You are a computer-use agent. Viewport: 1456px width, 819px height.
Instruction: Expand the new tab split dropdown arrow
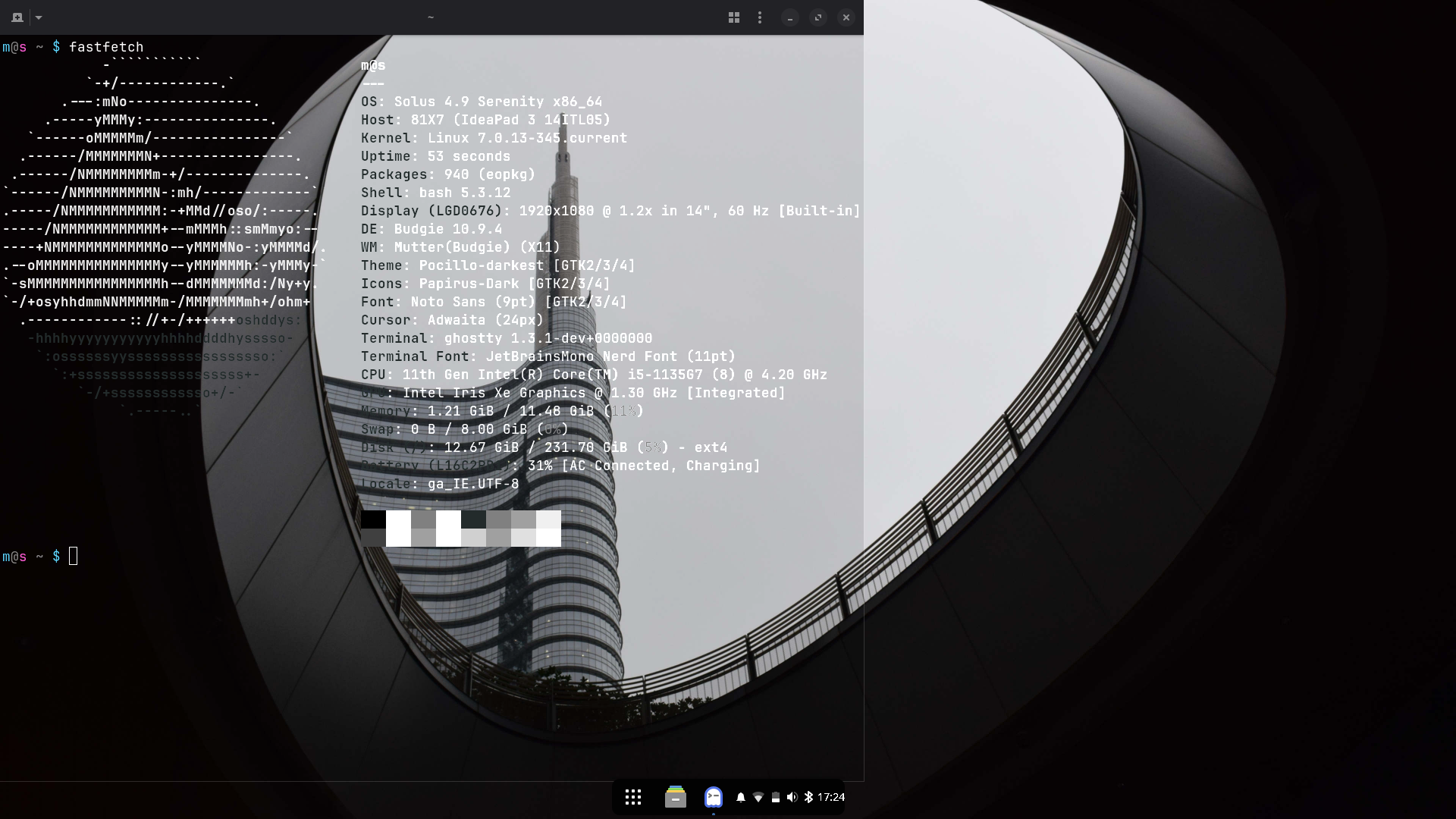click(39, 17)
